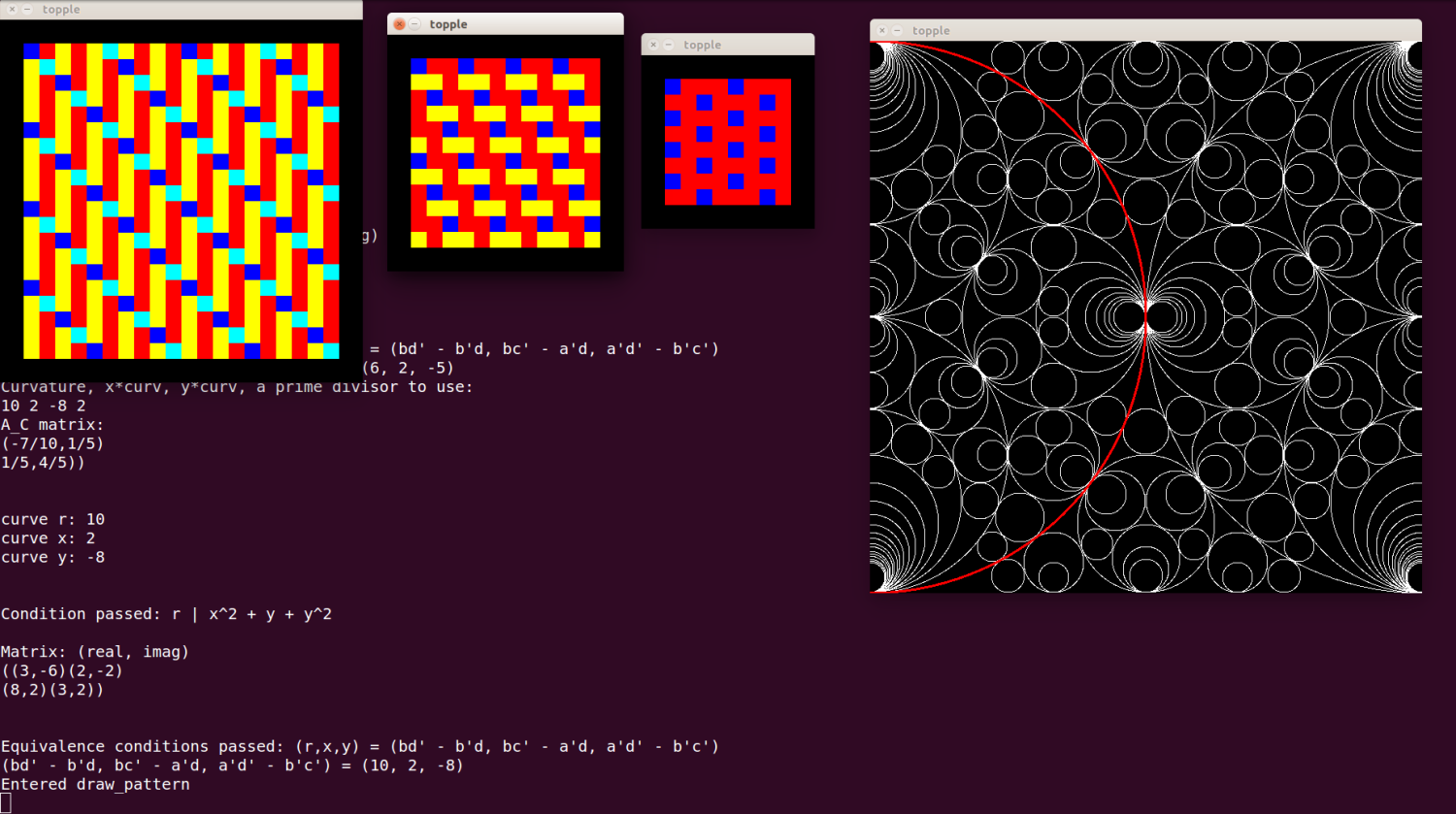Select title bar of circle packing topple window
The image size is (1456, 814).
(1145, 30)
